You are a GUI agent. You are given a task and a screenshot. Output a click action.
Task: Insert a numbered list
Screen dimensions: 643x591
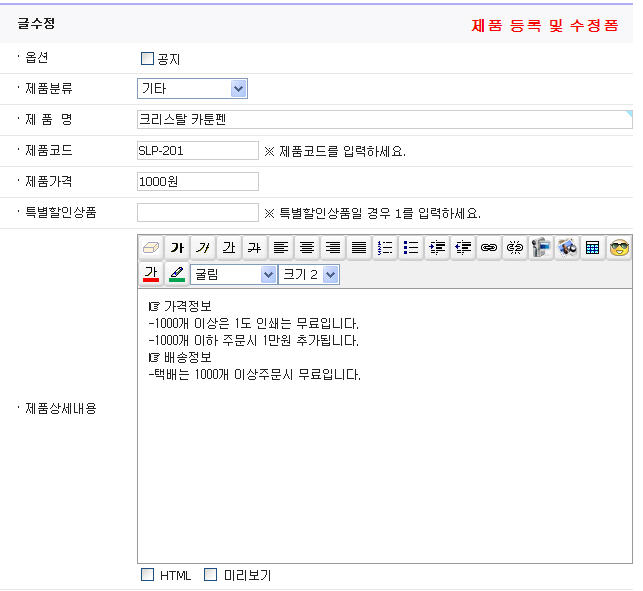(385, 248)
